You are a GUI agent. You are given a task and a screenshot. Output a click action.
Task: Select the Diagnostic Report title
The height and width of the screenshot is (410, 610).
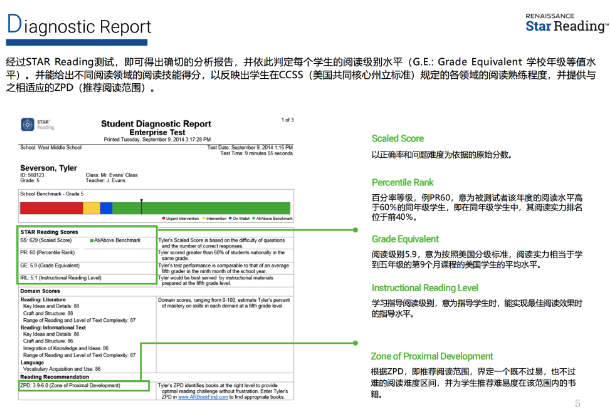(79, 25)
